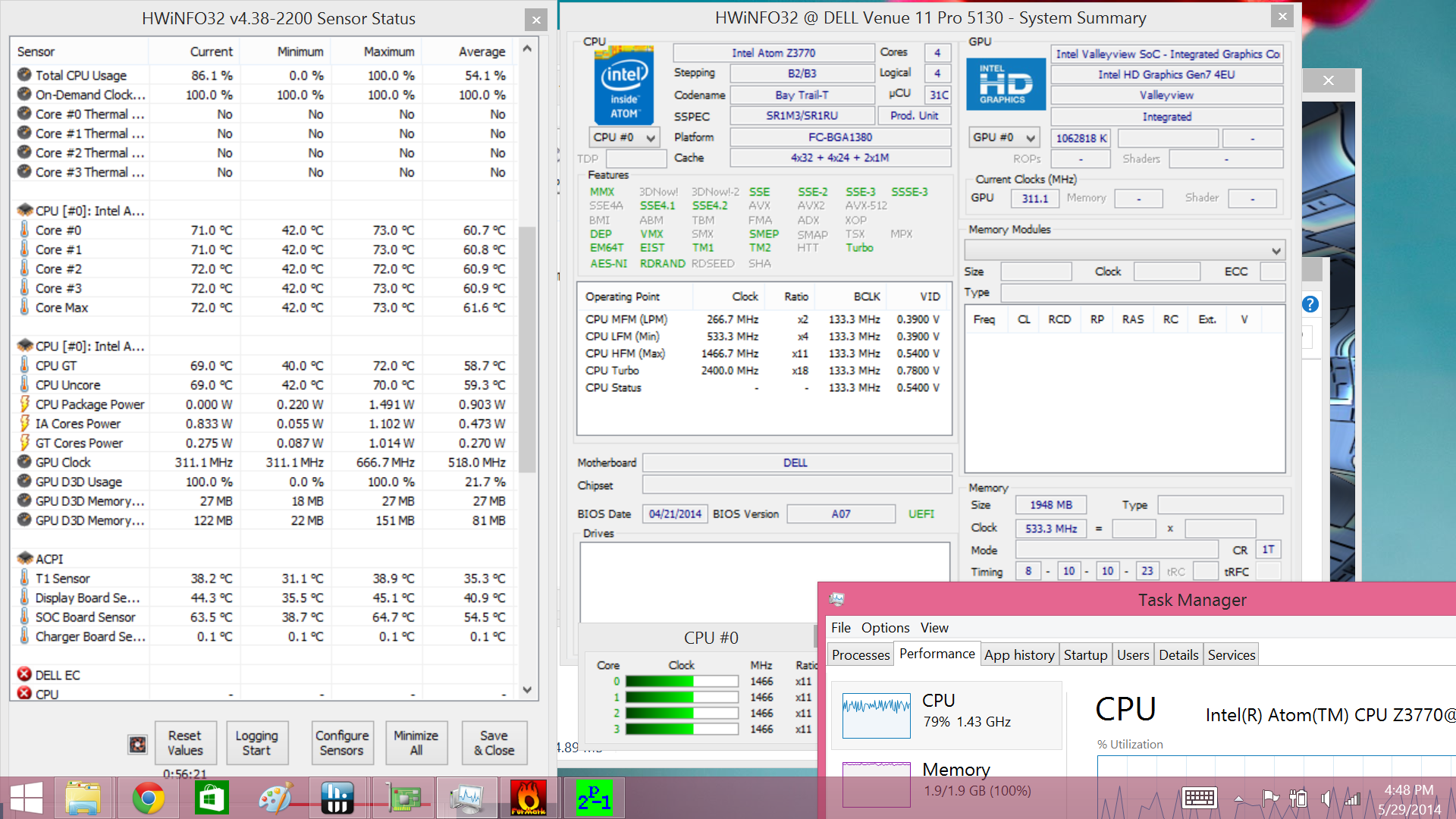Click the Logging Start button
The image size is (1456, 819).
point(256,742)
